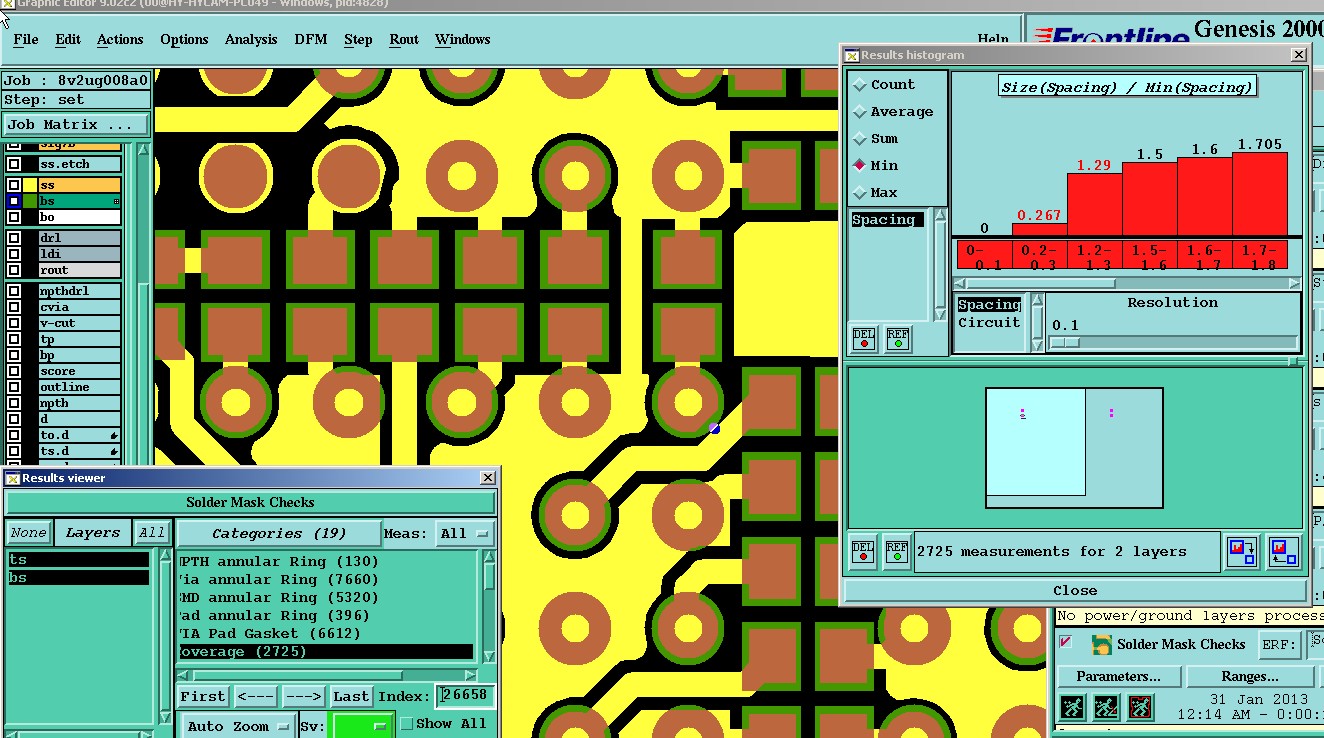The image size is (1324, 738).
Task: Open the Rout menu
Action: tap(404, 40)
